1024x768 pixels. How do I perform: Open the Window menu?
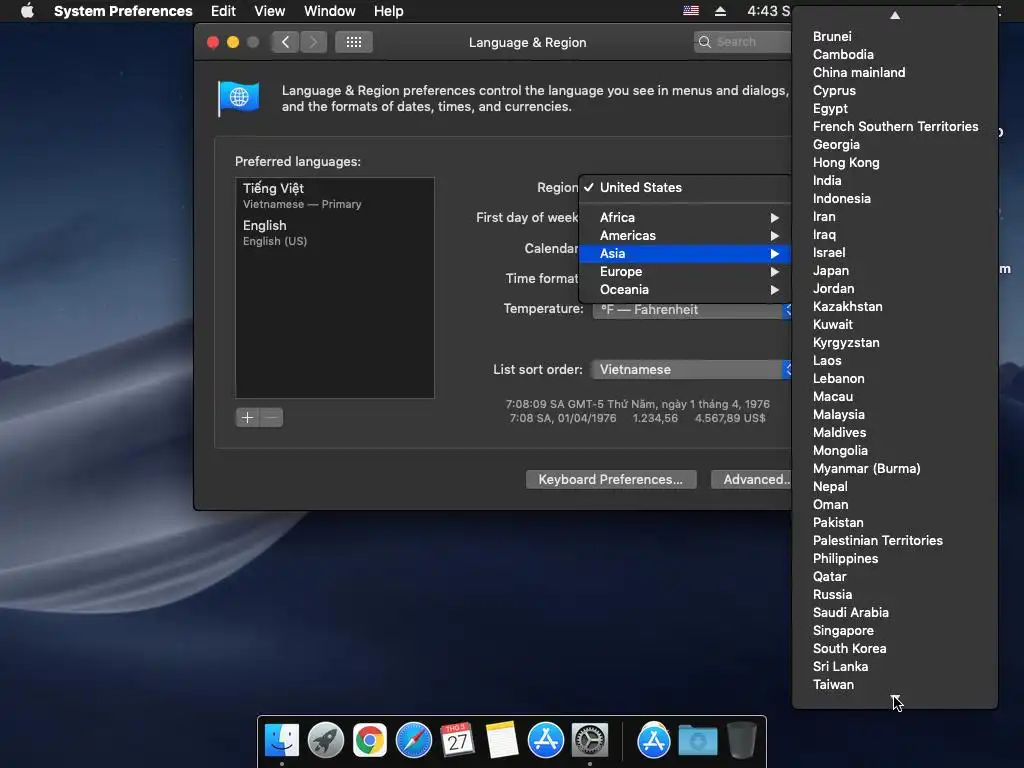pos(330,11)
